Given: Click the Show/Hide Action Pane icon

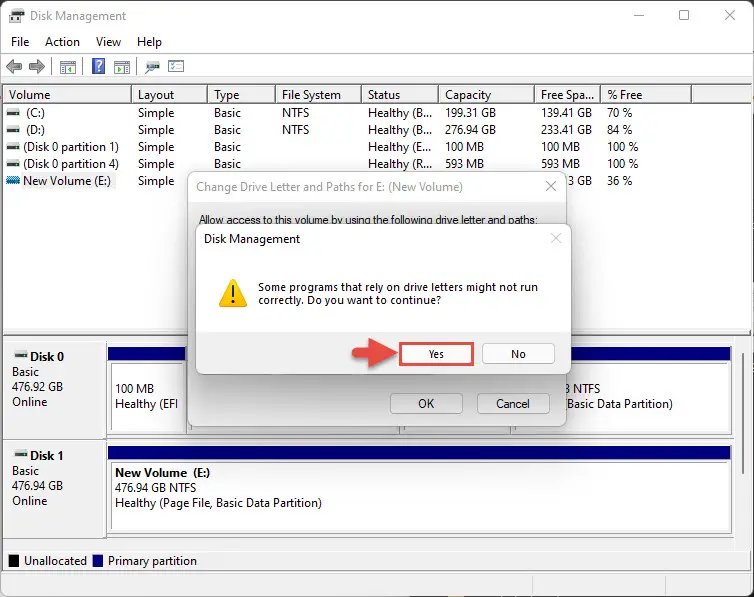Looking at the screenshot, I should (122, 67).
